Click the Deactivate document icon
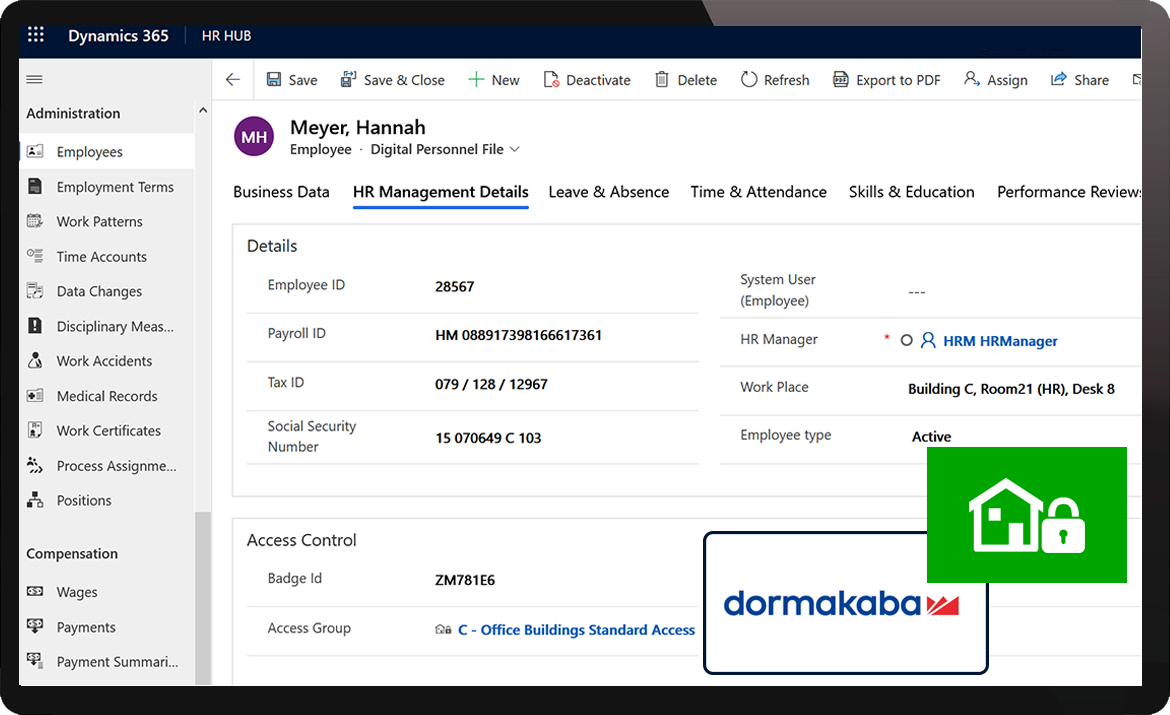 click(551, 79)
